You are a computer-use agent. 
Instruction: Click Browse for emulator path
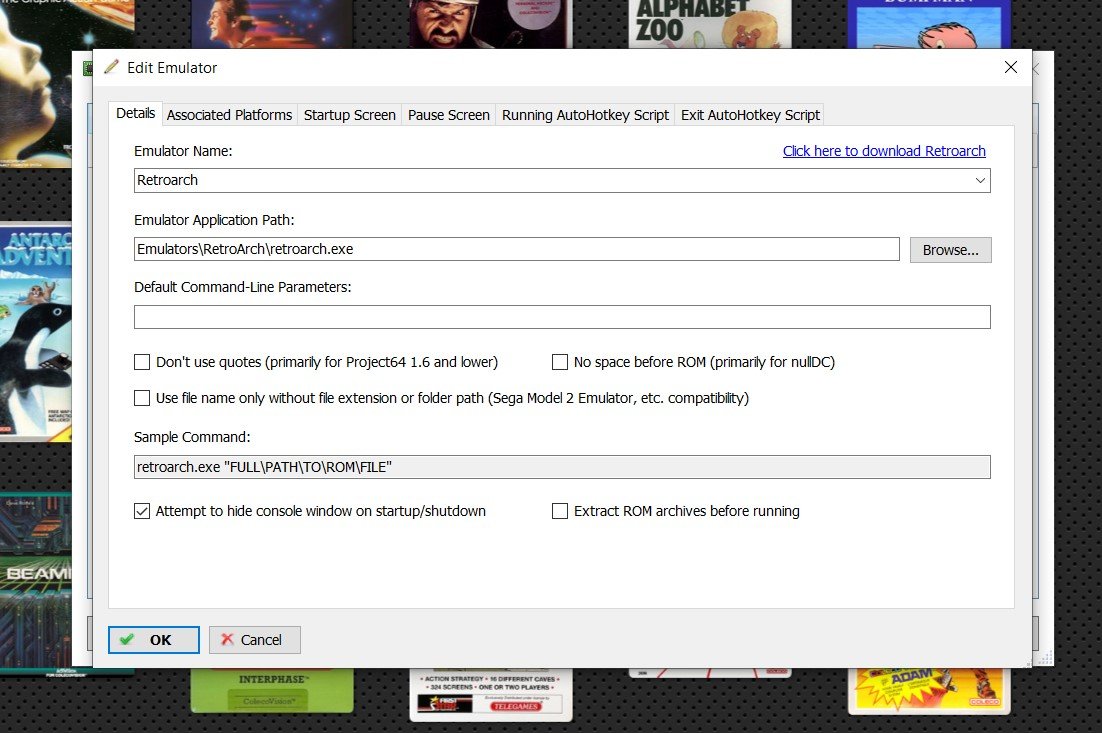(950, 250)
